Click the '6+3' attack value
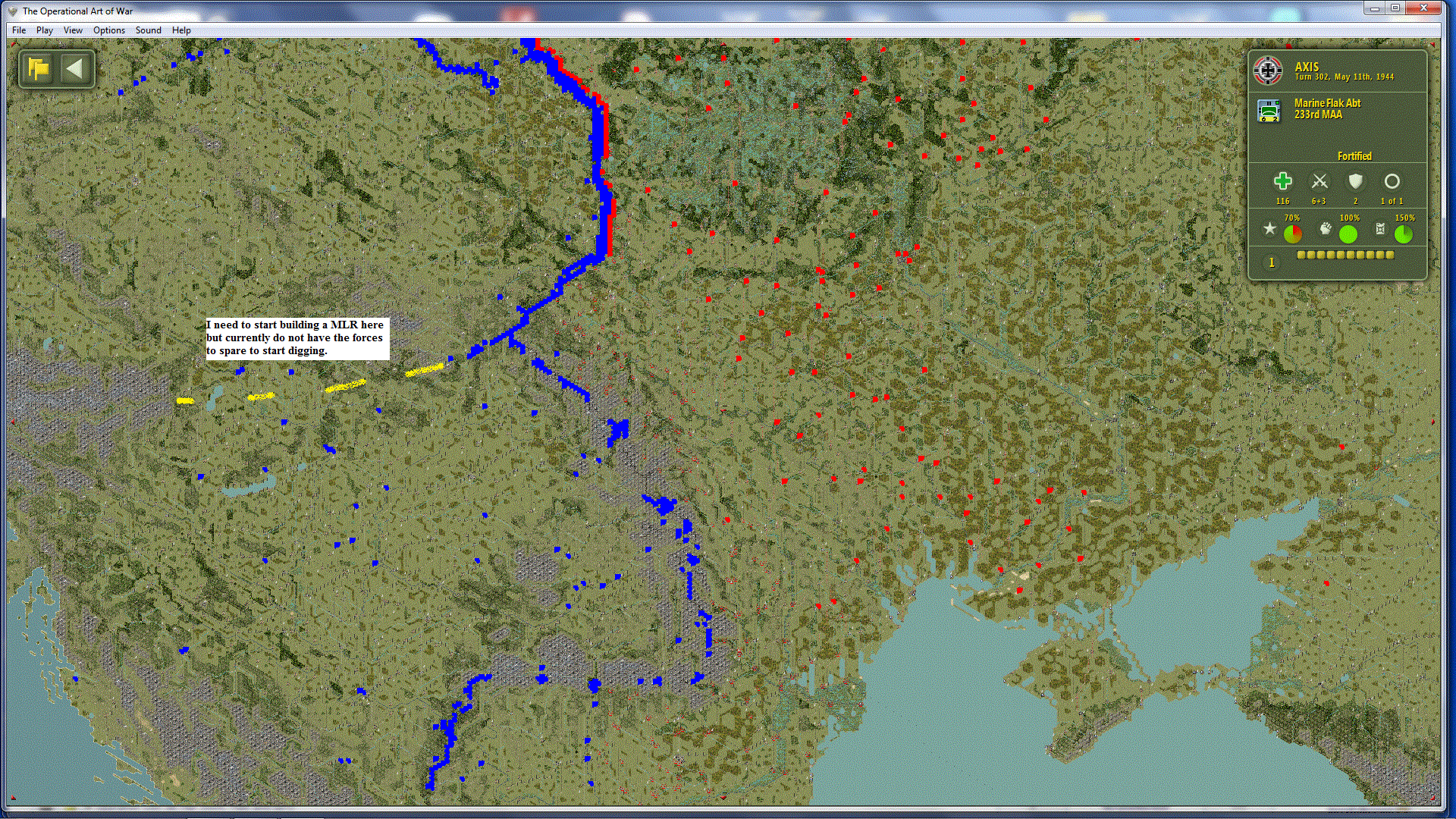 (x=1319, y=201)
